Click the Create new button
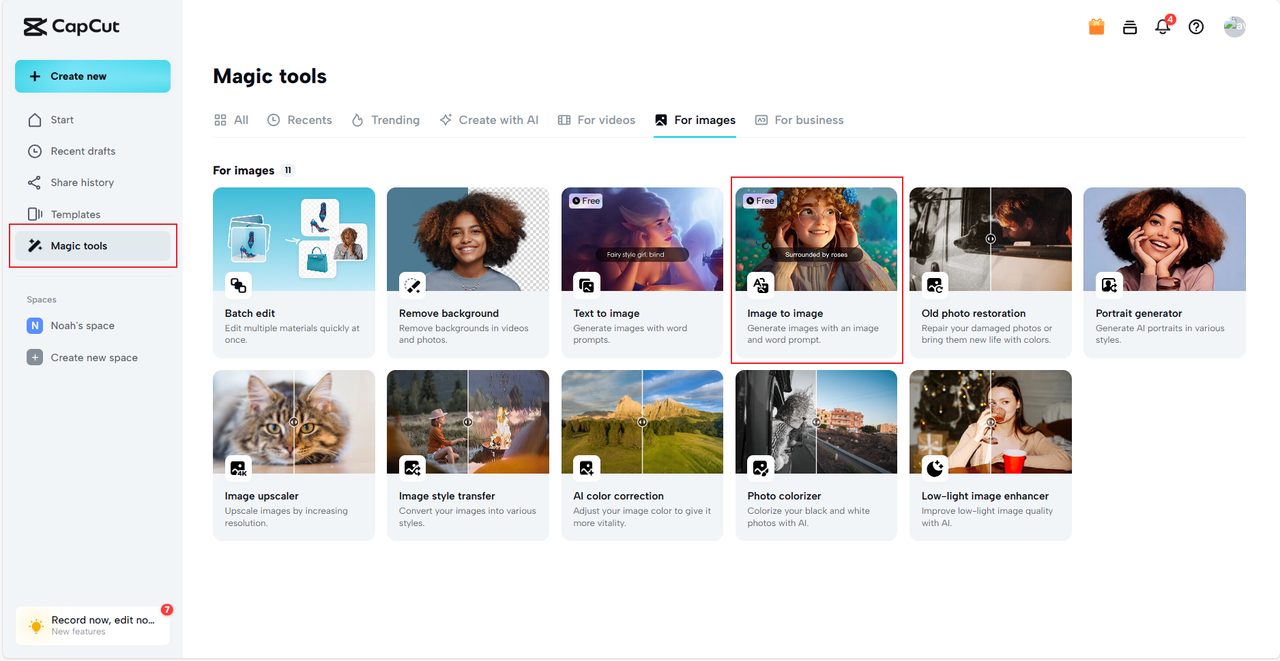The width and height of the screenshot is (1280, 661). [x=92, y=76]
